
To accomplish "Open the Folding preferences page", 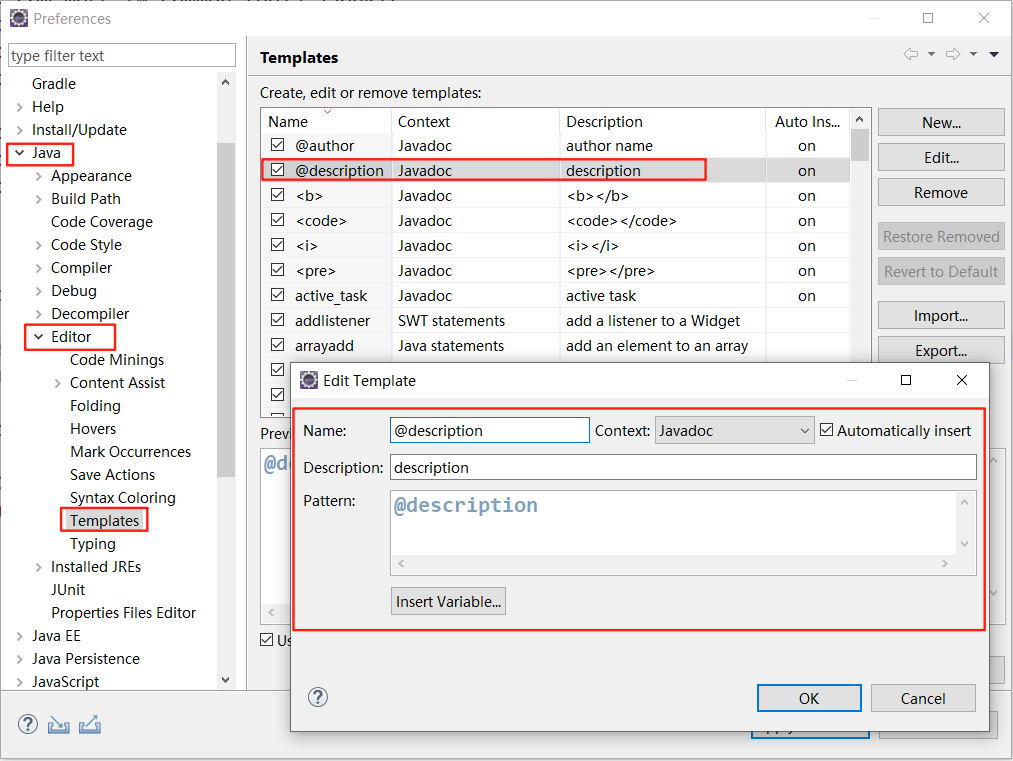I will point(95,406).
